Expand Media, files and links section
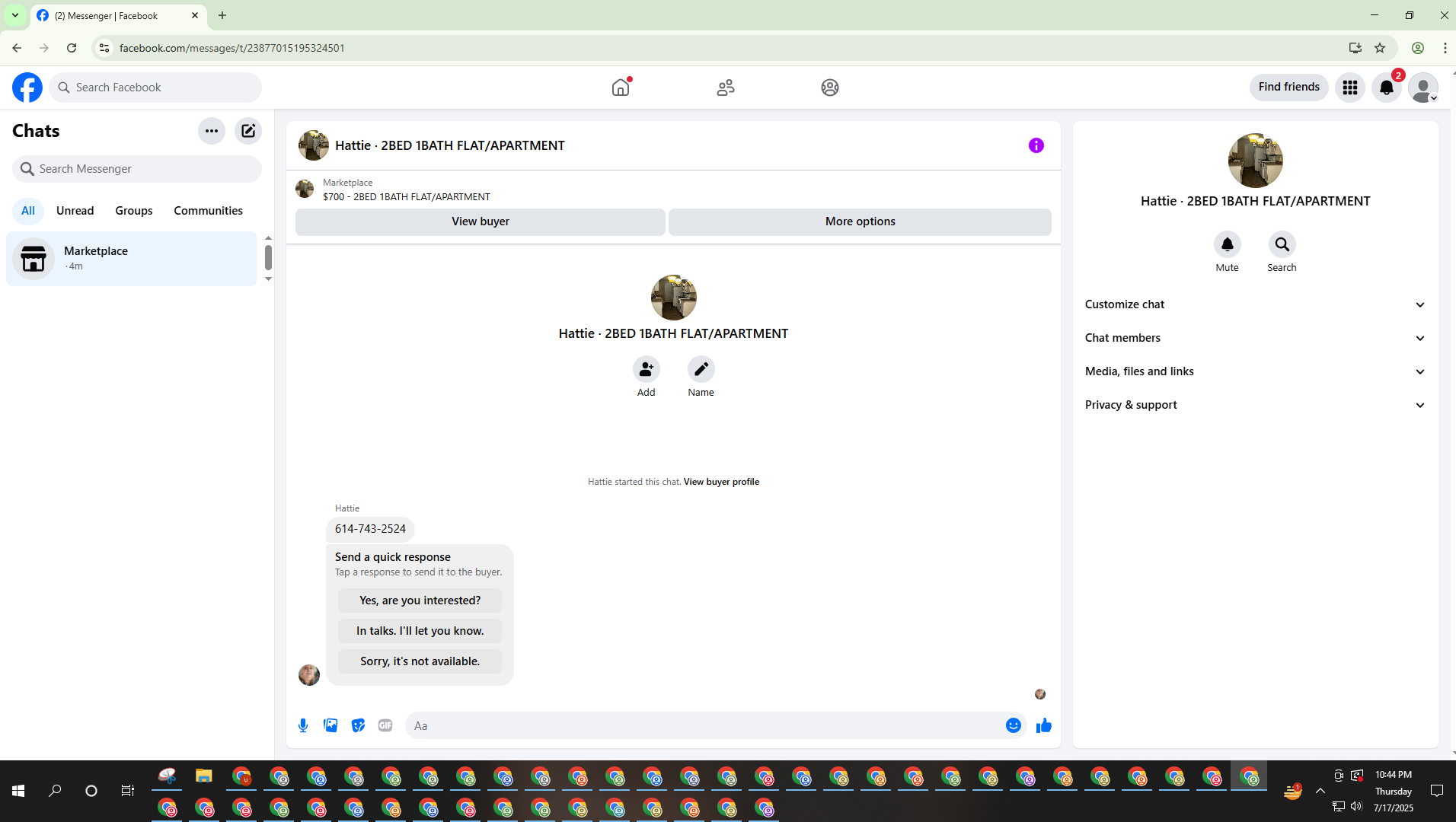 coord(1256,371)
